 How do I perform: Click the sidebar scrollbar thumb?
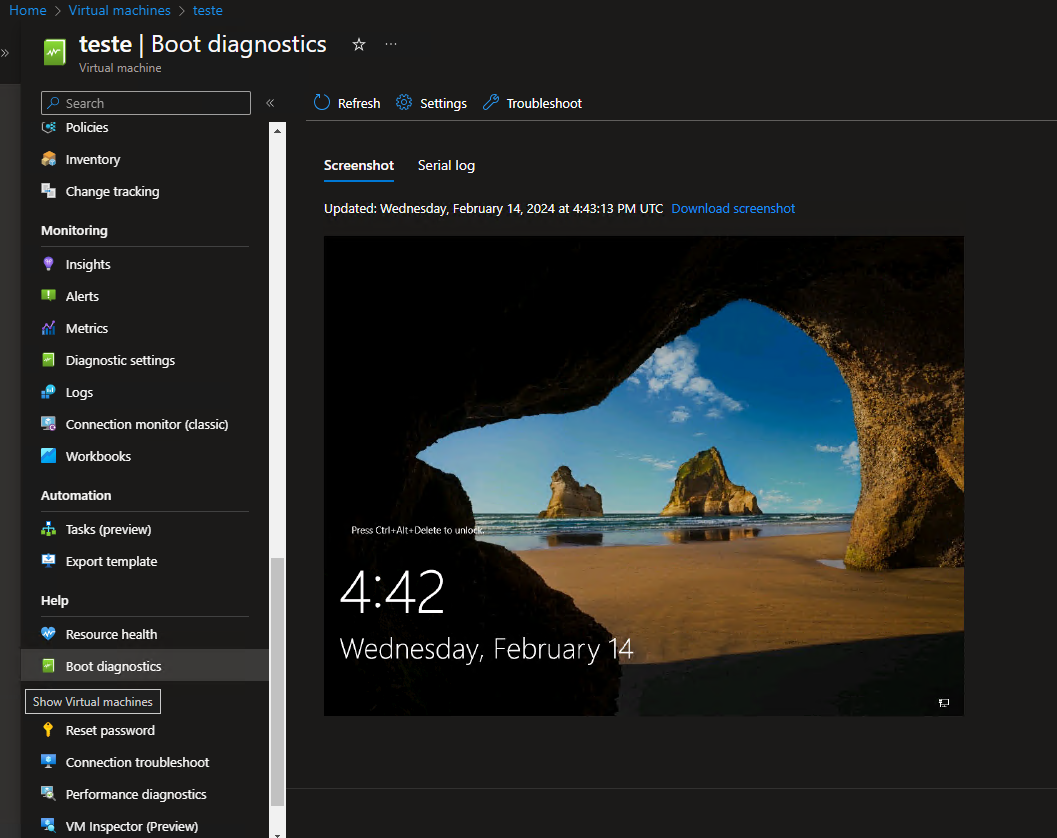pos(278,681)
